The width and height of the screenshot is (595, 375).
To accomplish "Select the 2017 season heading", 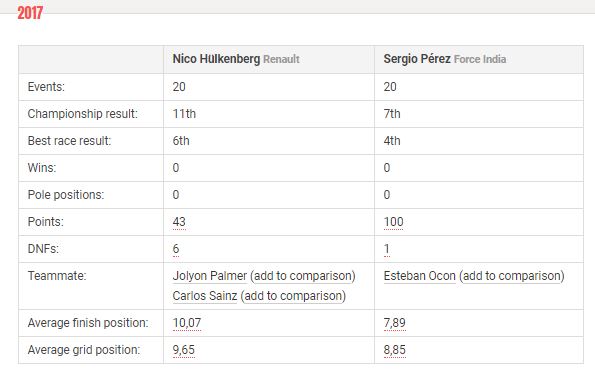I will pos(30,13).
